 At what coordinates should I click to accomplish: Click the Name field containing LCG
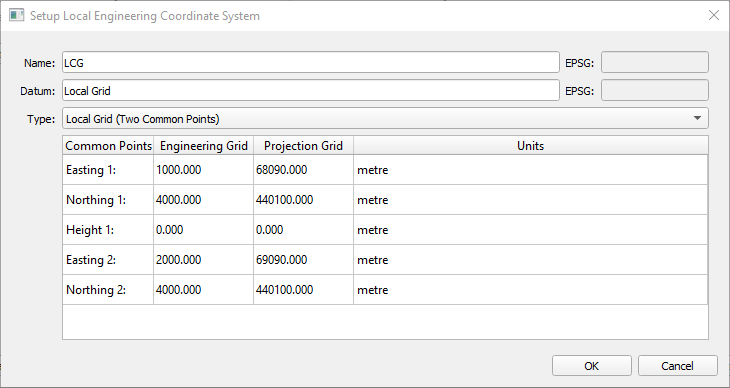[x=311, y=62]
